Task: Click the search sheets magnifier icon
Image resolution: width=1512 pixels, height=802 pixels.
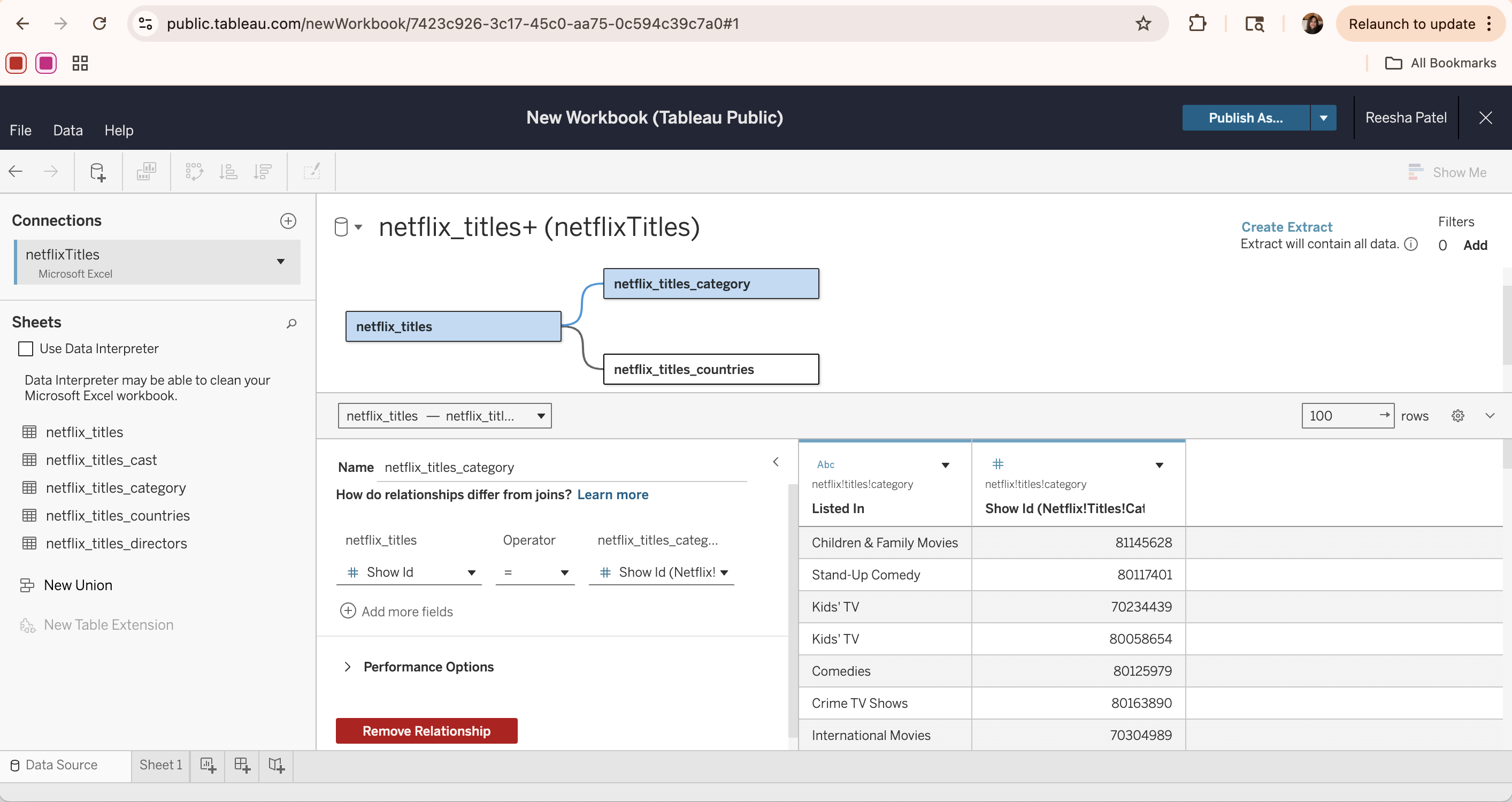Action: click(291, 323)
